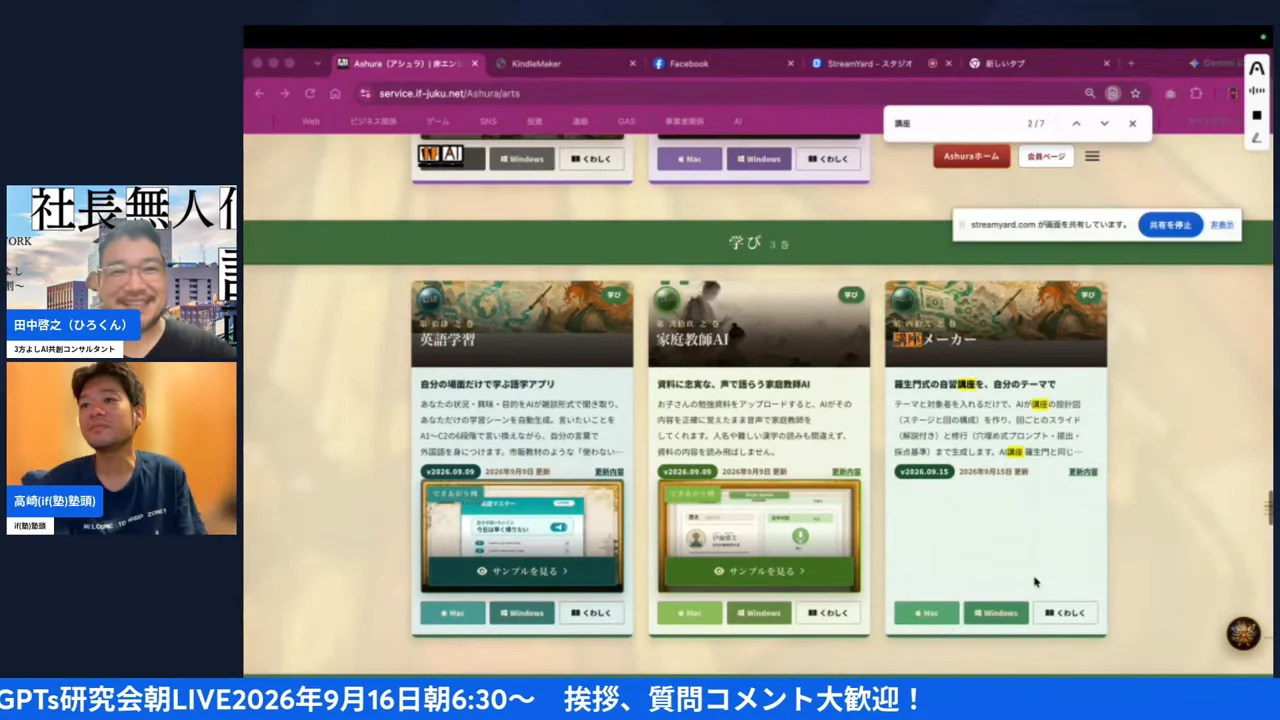Click the page reader icon beside the star
This screenshot has height=720, width=1280.
tap(1113, 93)
